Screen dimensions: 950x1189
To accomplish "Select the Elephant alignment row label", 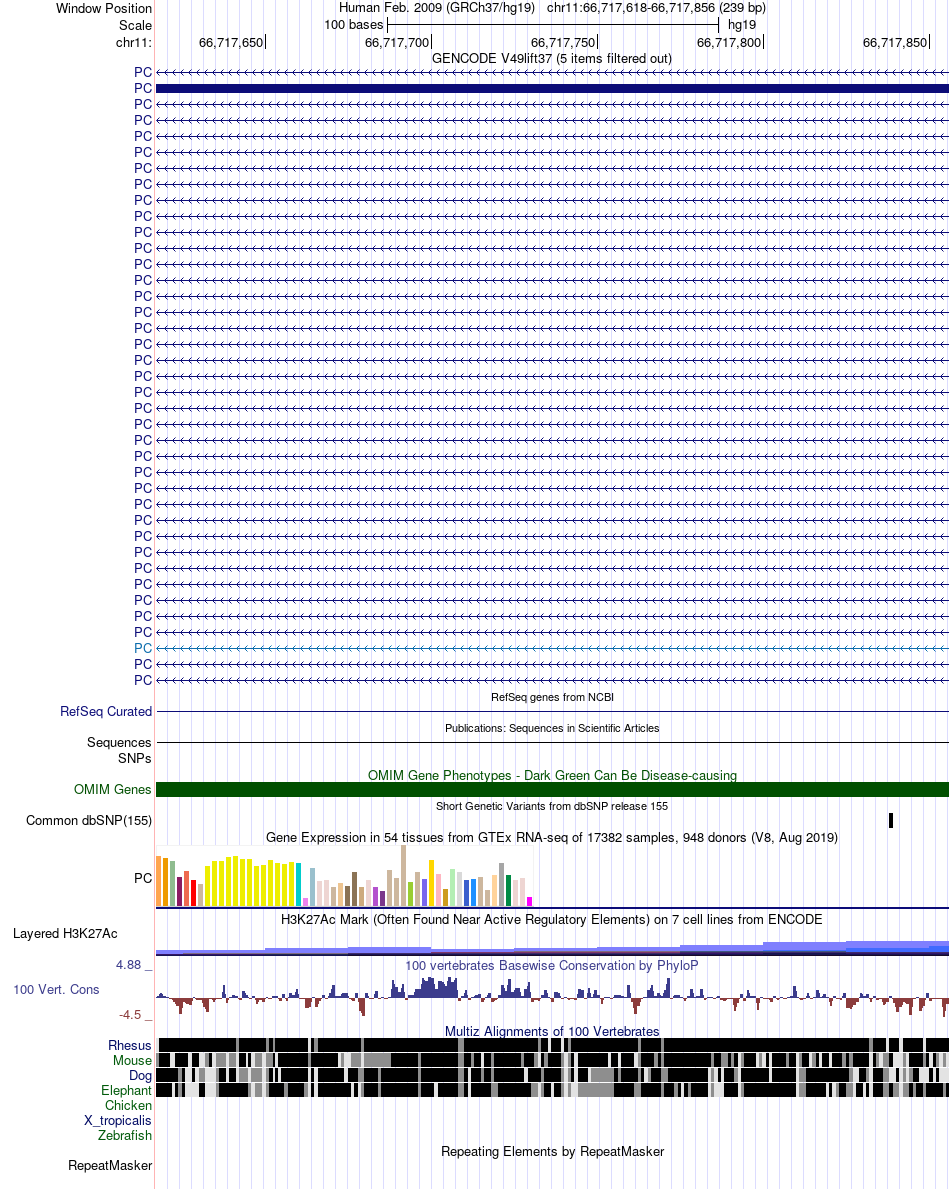I will pyautogui.click(x=126, y=1090).
